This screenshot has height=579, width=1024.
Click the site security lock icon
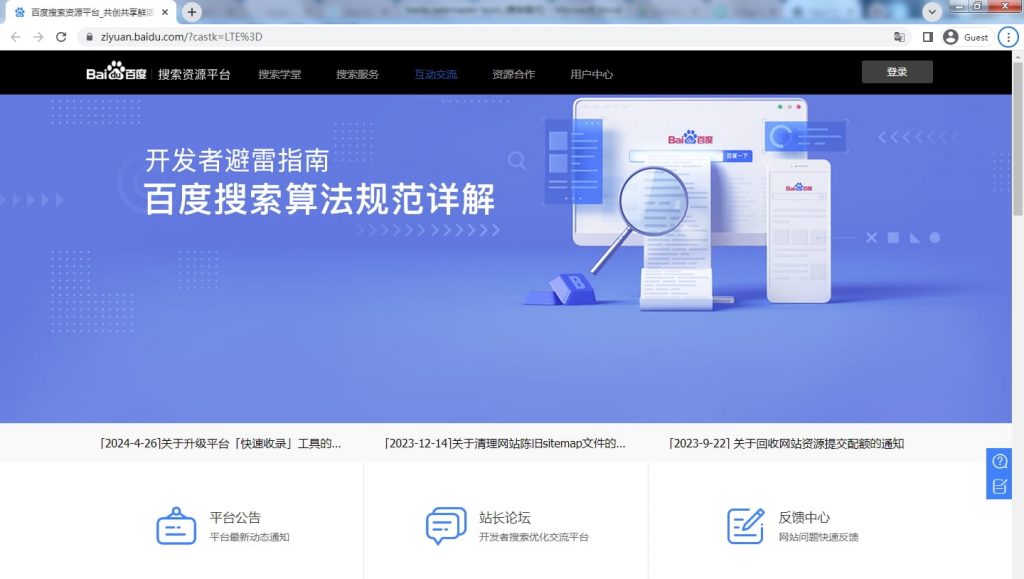click(89, 36)
